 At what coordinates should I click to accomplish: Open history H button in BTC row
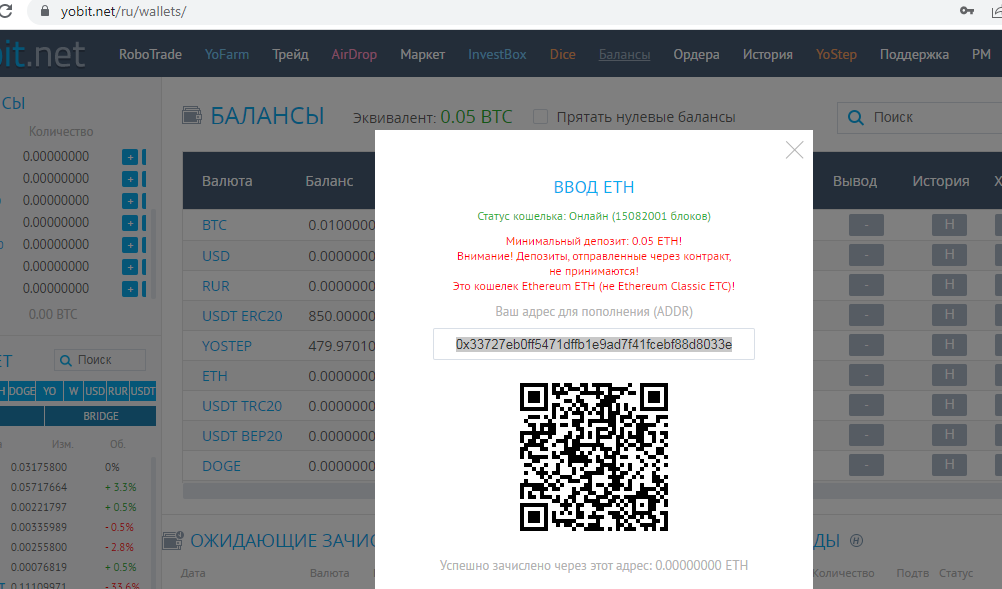[949, 225]
